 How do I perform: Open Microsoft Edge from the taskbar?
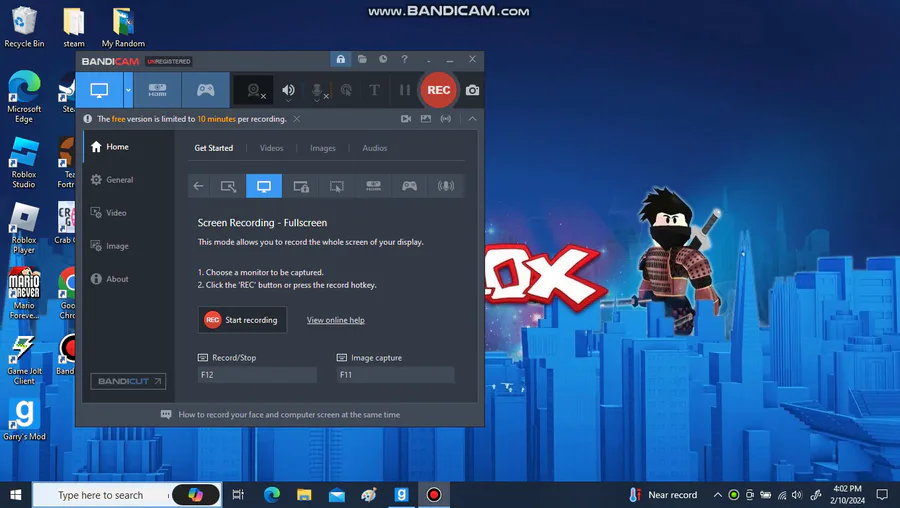[x=271, y=495]
